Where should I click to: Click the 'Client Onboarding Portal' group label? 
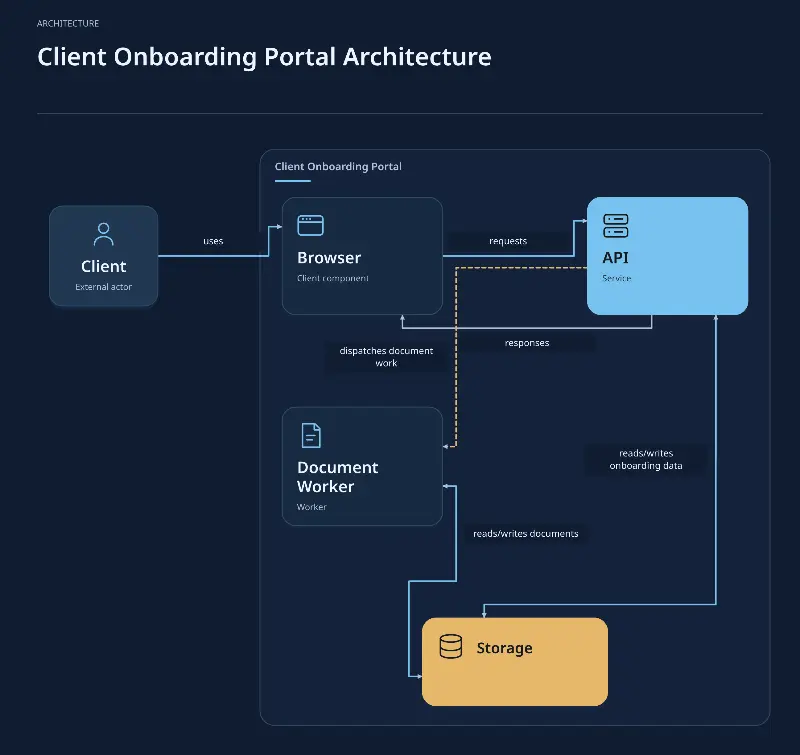(x=338, y=166)
